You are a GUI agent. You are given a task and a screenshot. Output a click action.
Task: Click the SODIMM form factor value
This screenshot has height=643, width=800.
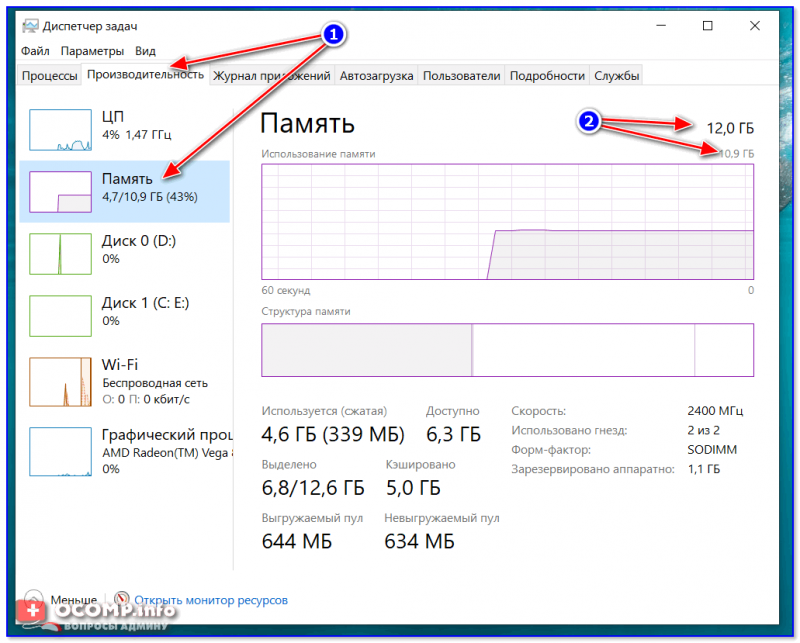tap(712, 450)
